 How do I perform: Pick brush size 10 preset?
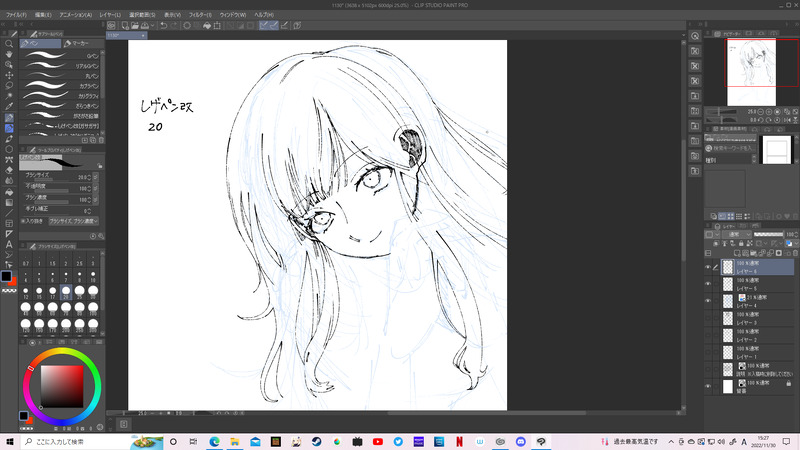coord(93,277)
